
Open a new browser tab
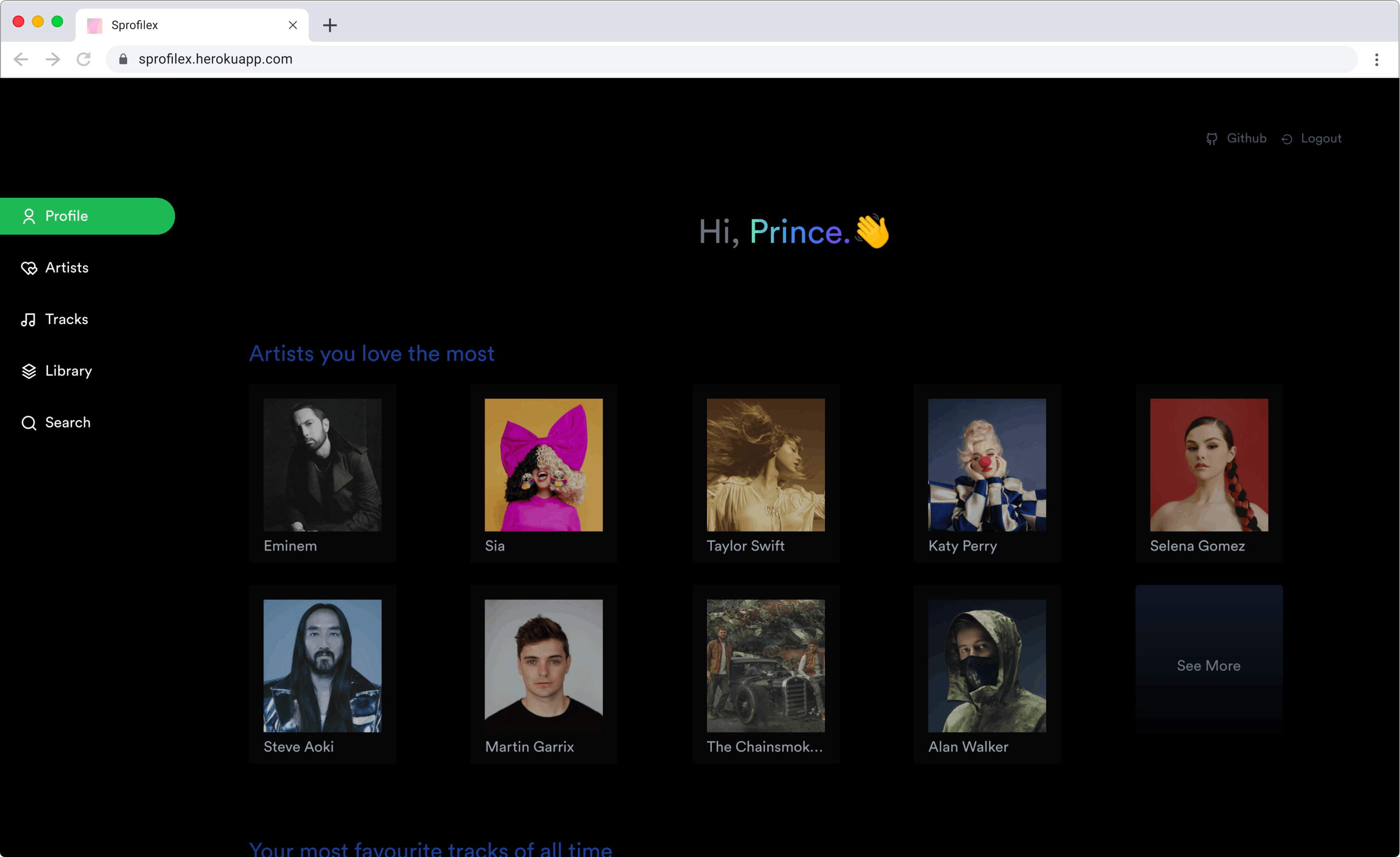pos(330,25)
